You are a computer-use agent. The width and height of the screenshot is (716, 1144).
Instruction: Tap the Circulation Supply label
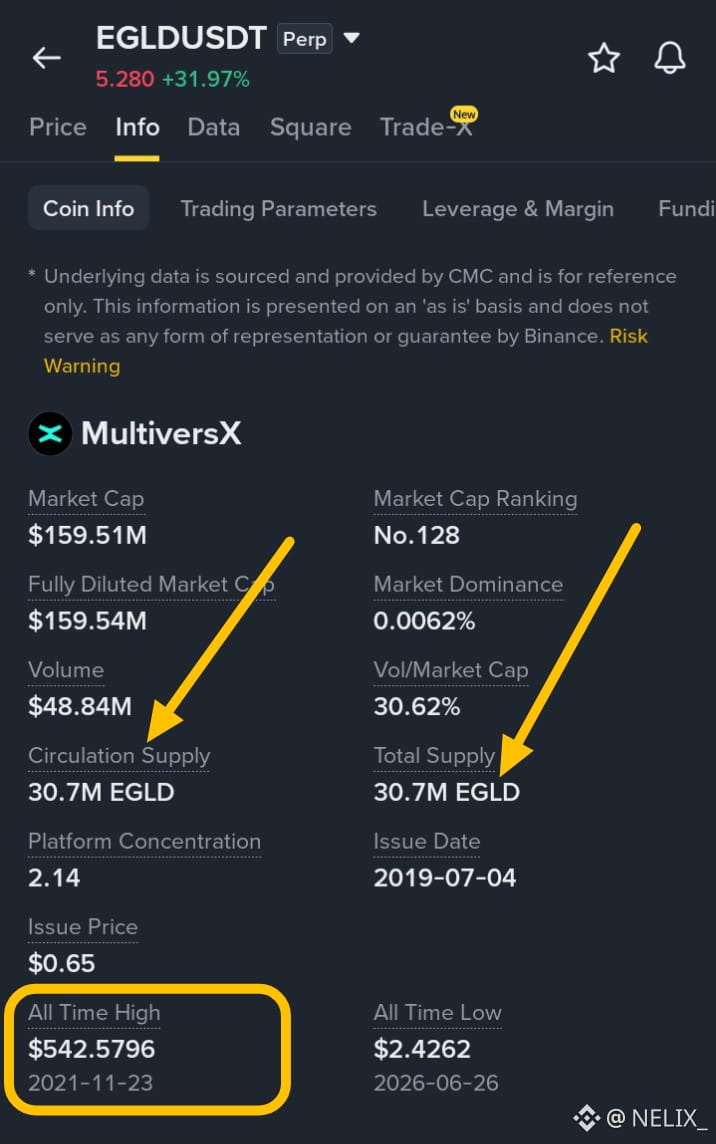(119, 756)
